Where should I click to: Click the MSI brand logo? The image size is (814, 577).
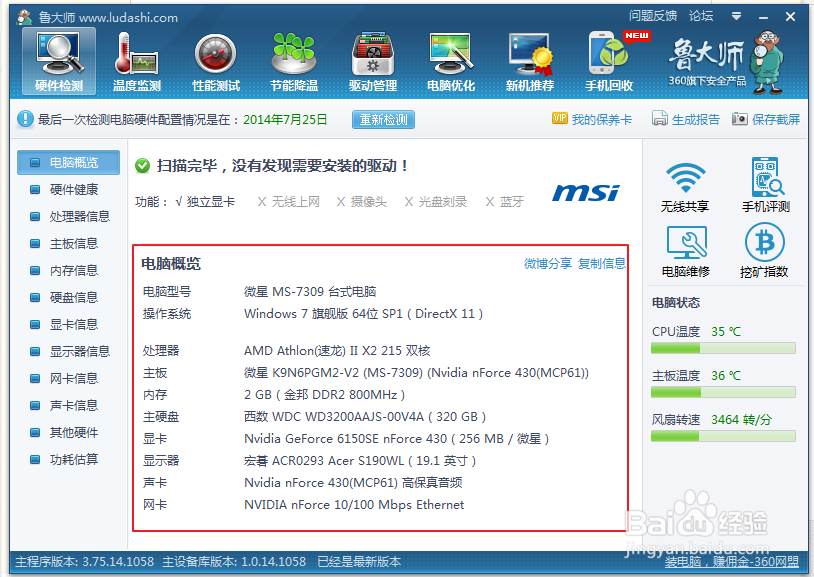(x=585, y=193)
